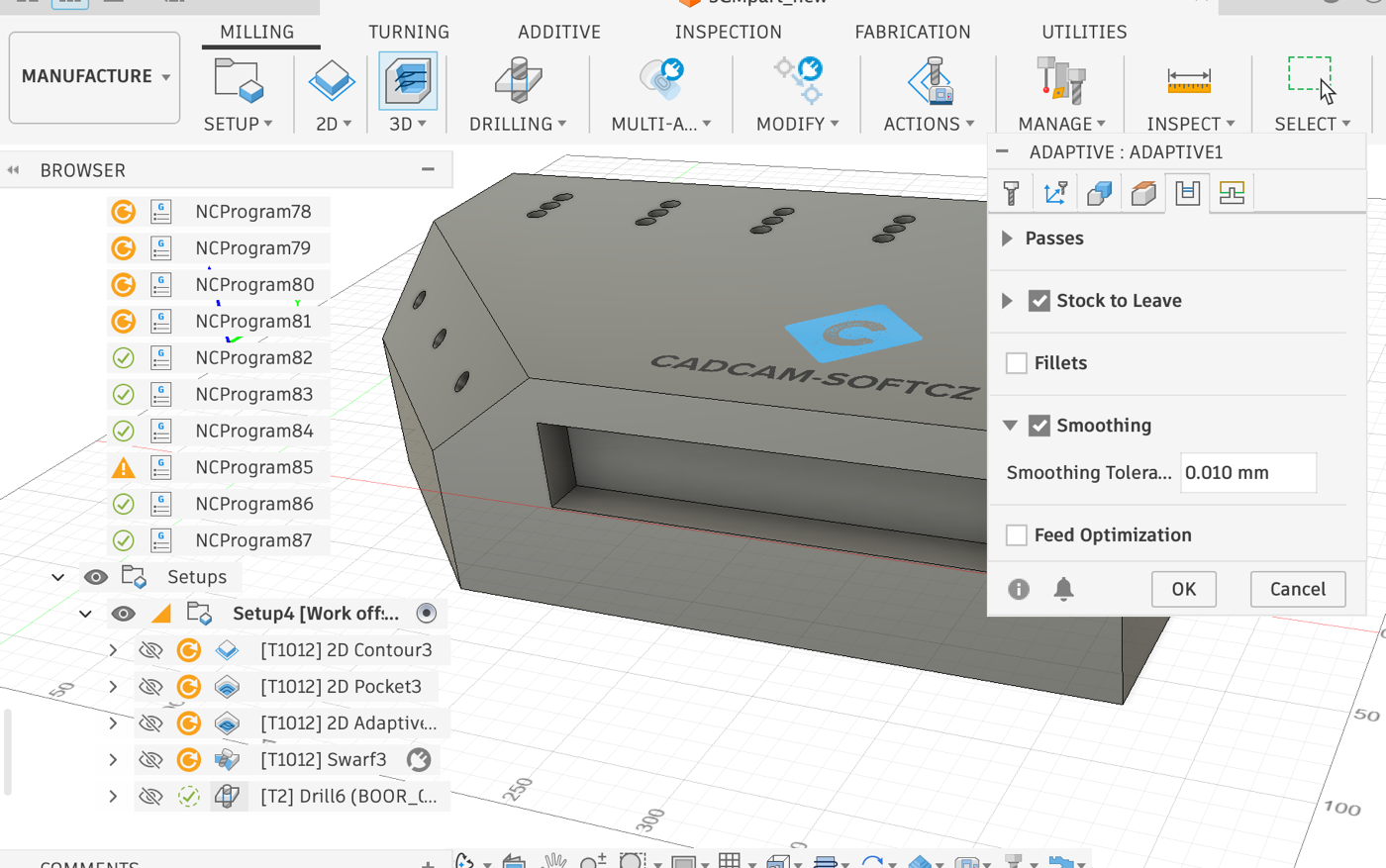Open the Tool tab in Adaptive dialog
This screenshot has height=868, width=1386.
[x=1011, y=193]
